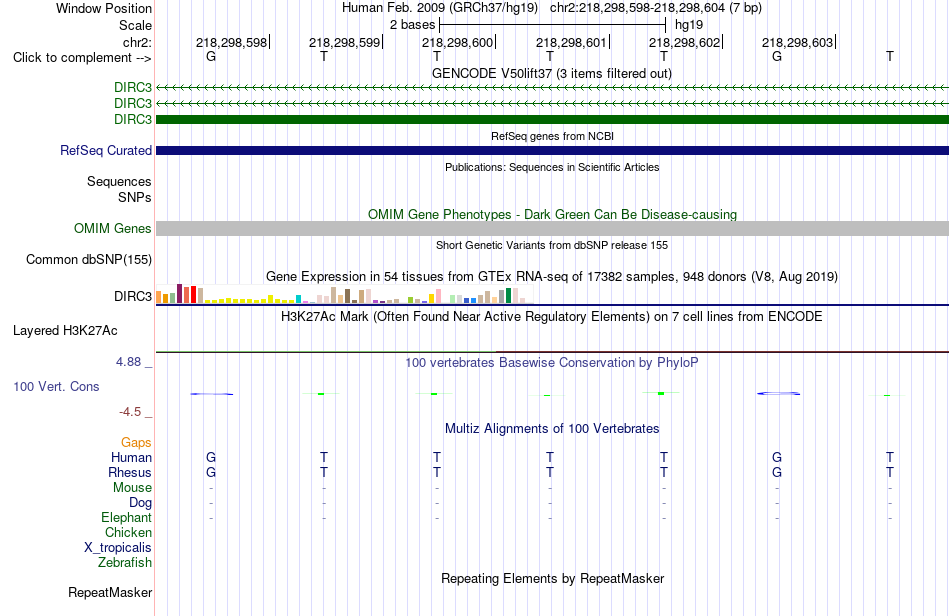Click the Chicken alignment row label
Viewport: 950px width, 616px height.
point(128,532)
